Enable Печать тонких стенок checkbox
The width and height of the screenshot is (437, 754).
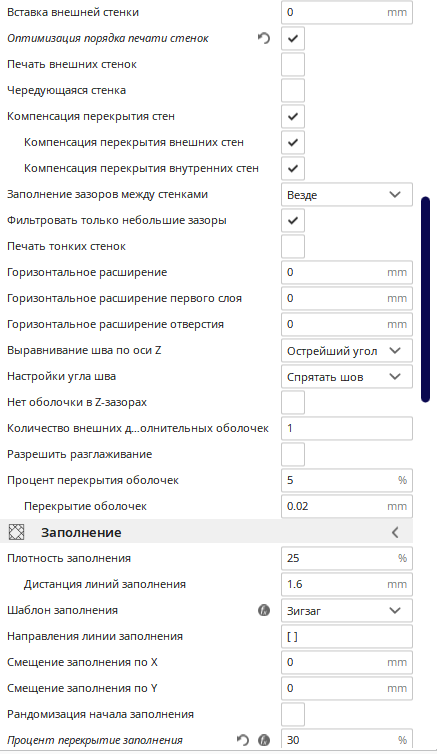[x=293, y=246]
